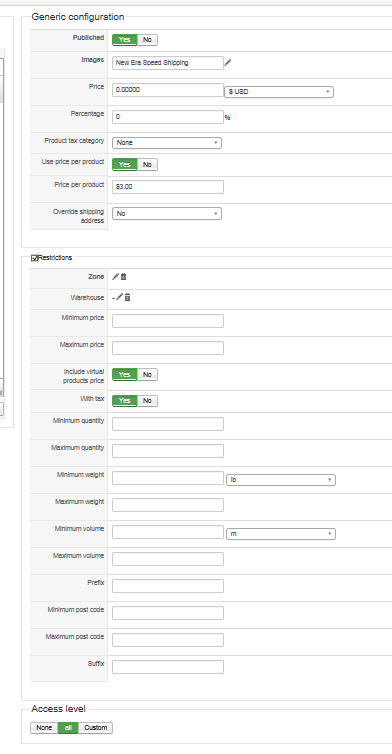Screen dimensions: 392x754
Task: Focus the Price field showing 0.00000
Action: [x=168, y=90]
